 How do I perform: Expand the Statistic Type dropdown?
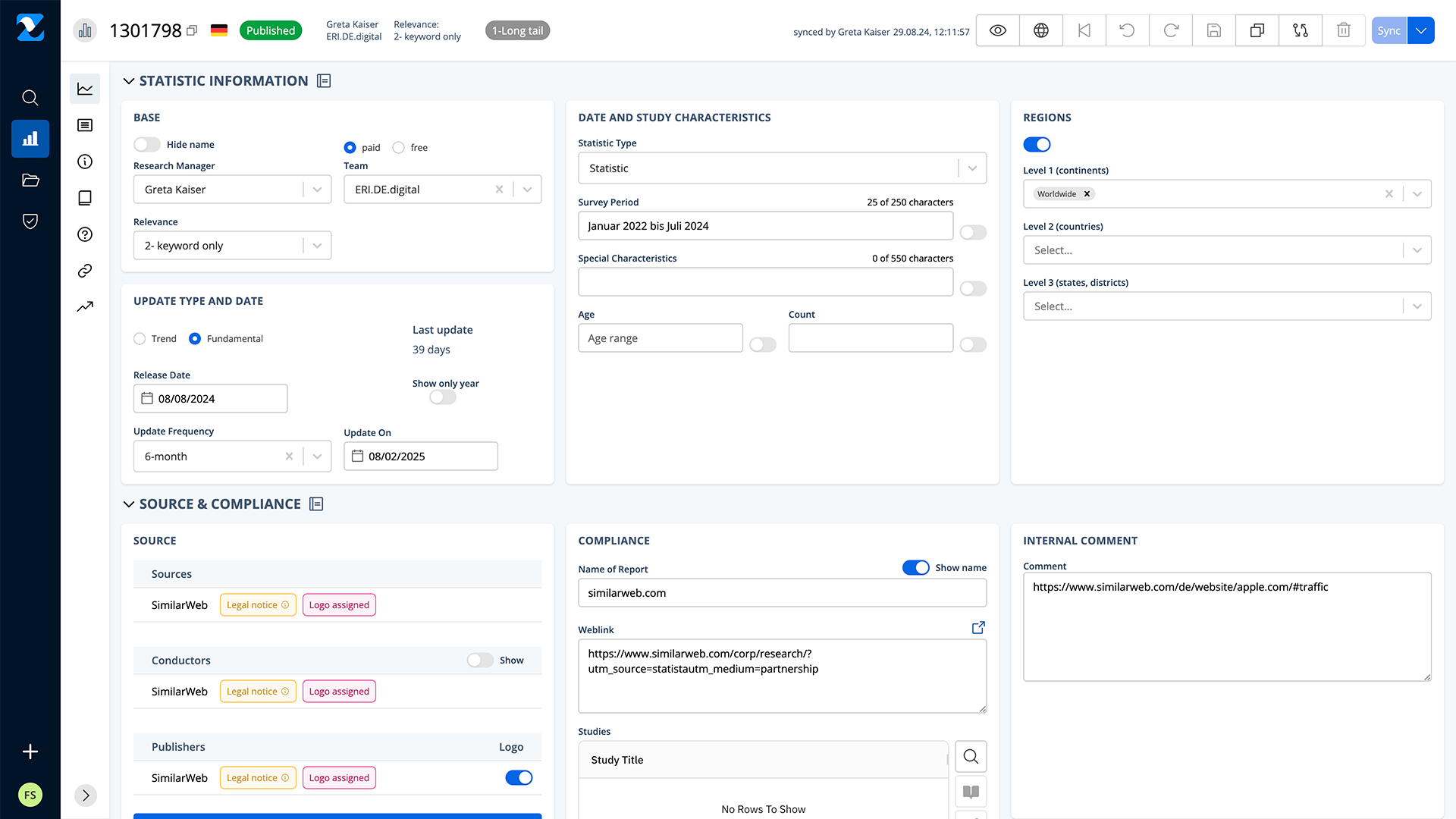click(x=973, y=168)
